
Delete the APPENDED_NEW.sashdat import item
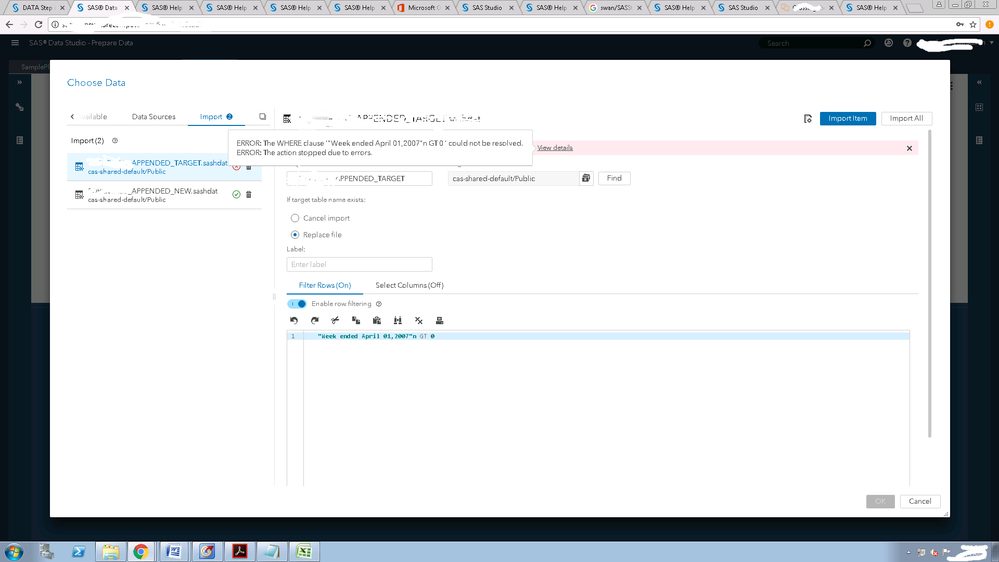click(x=248, y=194)
